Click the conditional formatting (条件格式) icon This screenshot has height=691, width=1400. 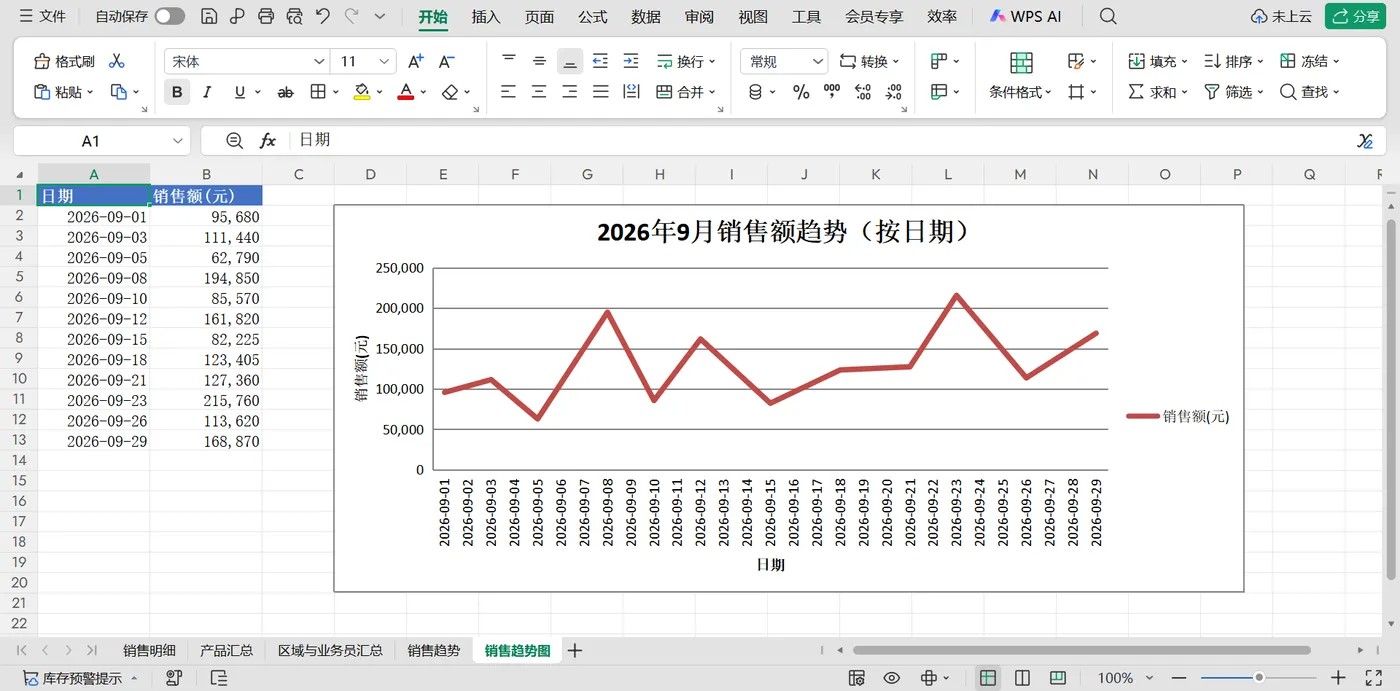pyautogui.click(x=1021, y=63)
